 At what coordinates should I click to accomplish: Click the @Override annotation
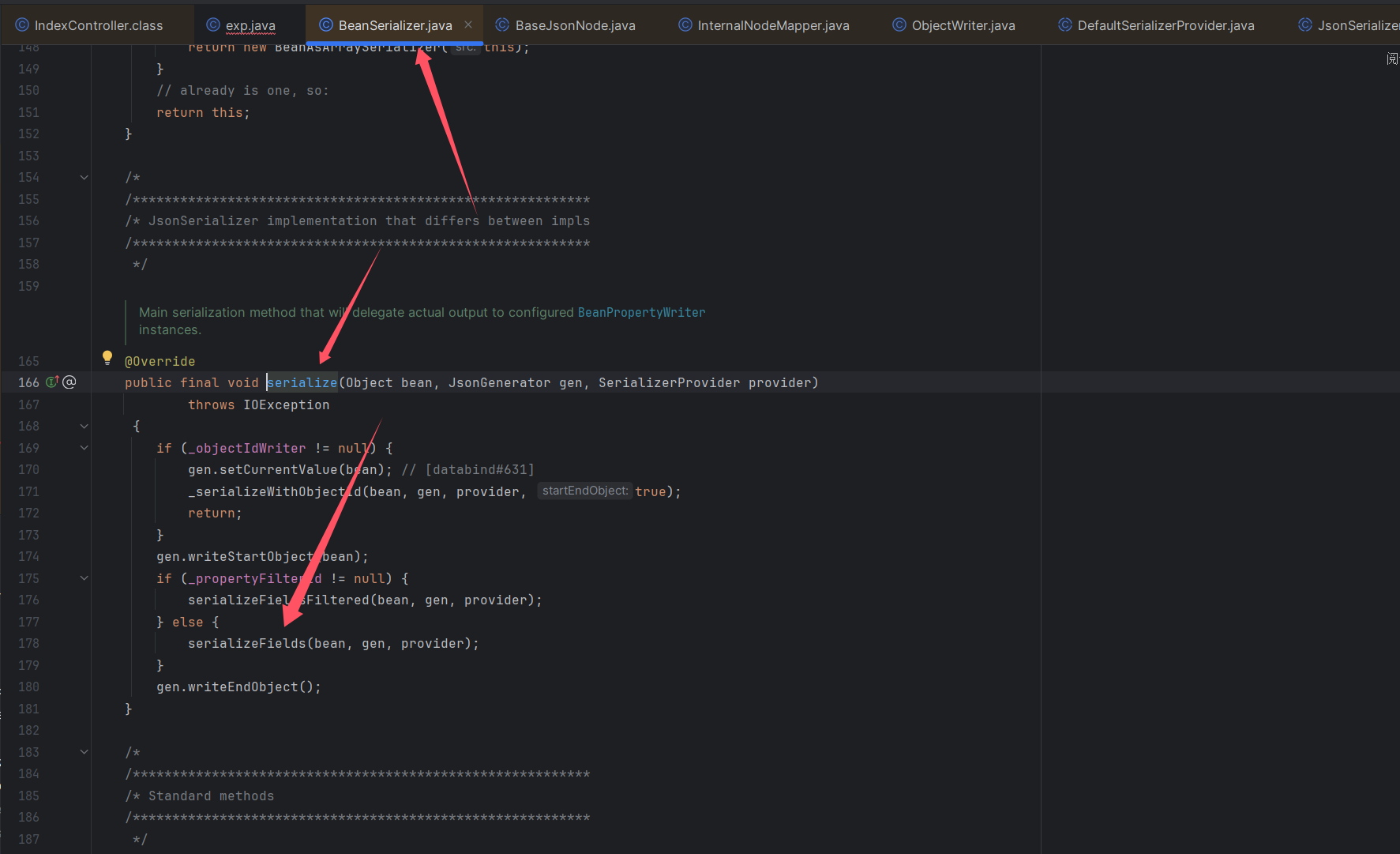(x=160, y=361)
